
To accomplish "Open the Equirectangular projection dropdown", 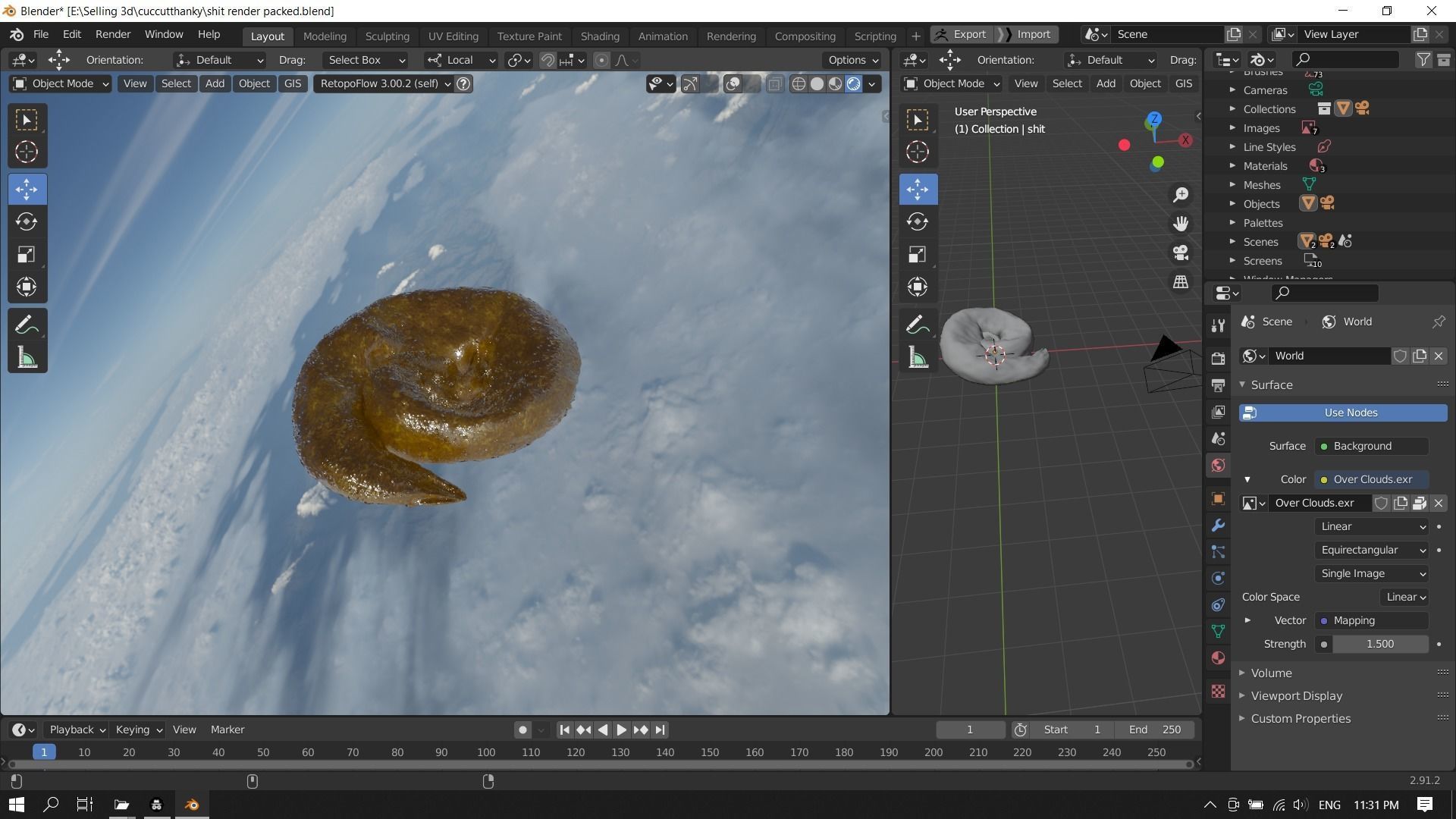I will point(1372,550).
